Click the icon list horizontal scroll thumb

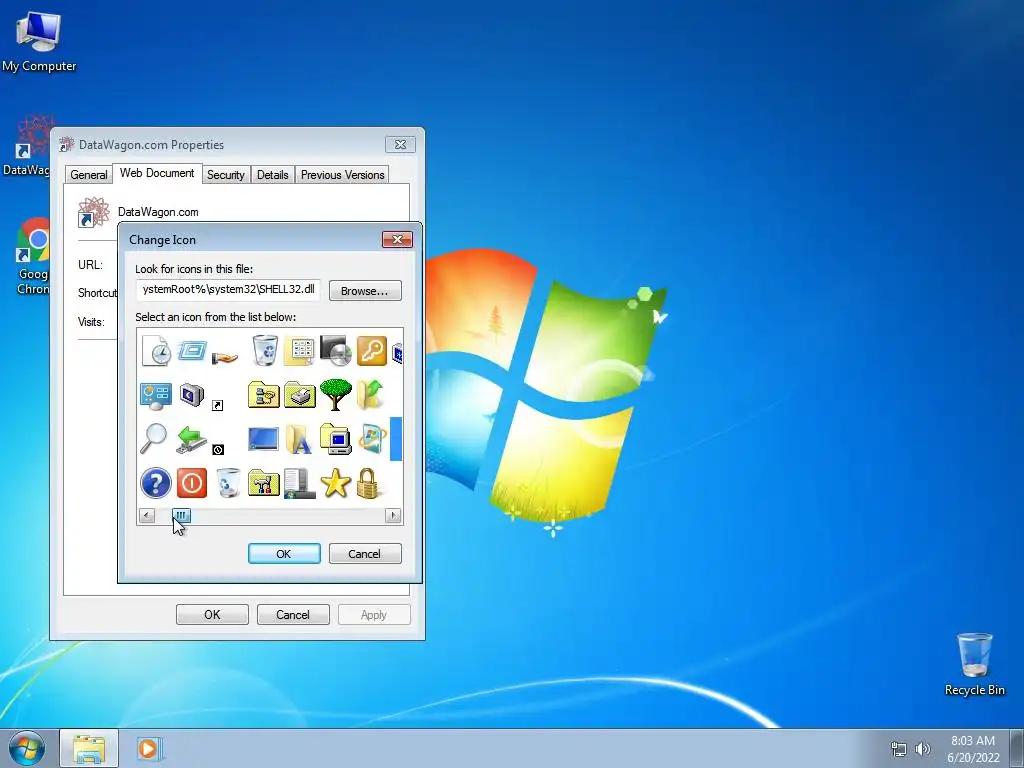(x=181, y=516)
